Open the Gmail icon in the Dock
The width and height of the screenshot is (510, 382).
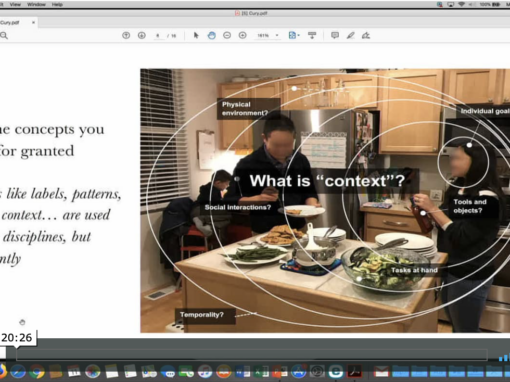point(381,371)
